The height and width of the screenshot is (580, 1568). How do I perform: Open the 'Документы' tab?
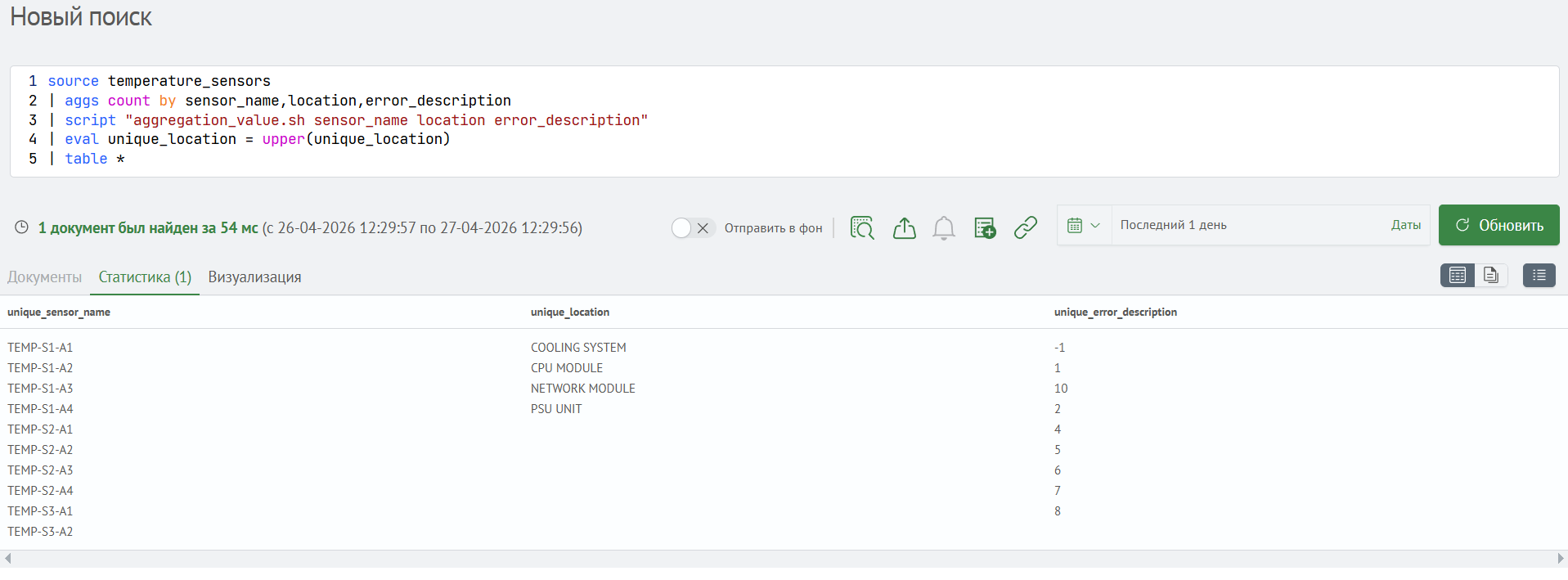(45, 277)
